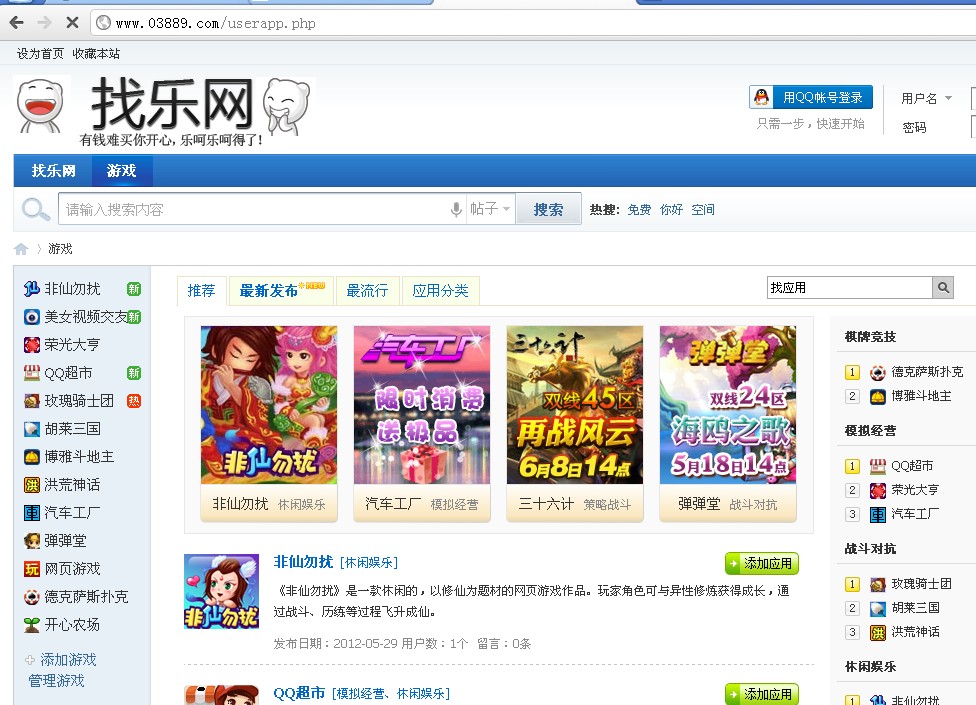Open the 三十六计 featured banner thumbnail
The height and width of the screenshot is (705, 976).
[575, 405]
